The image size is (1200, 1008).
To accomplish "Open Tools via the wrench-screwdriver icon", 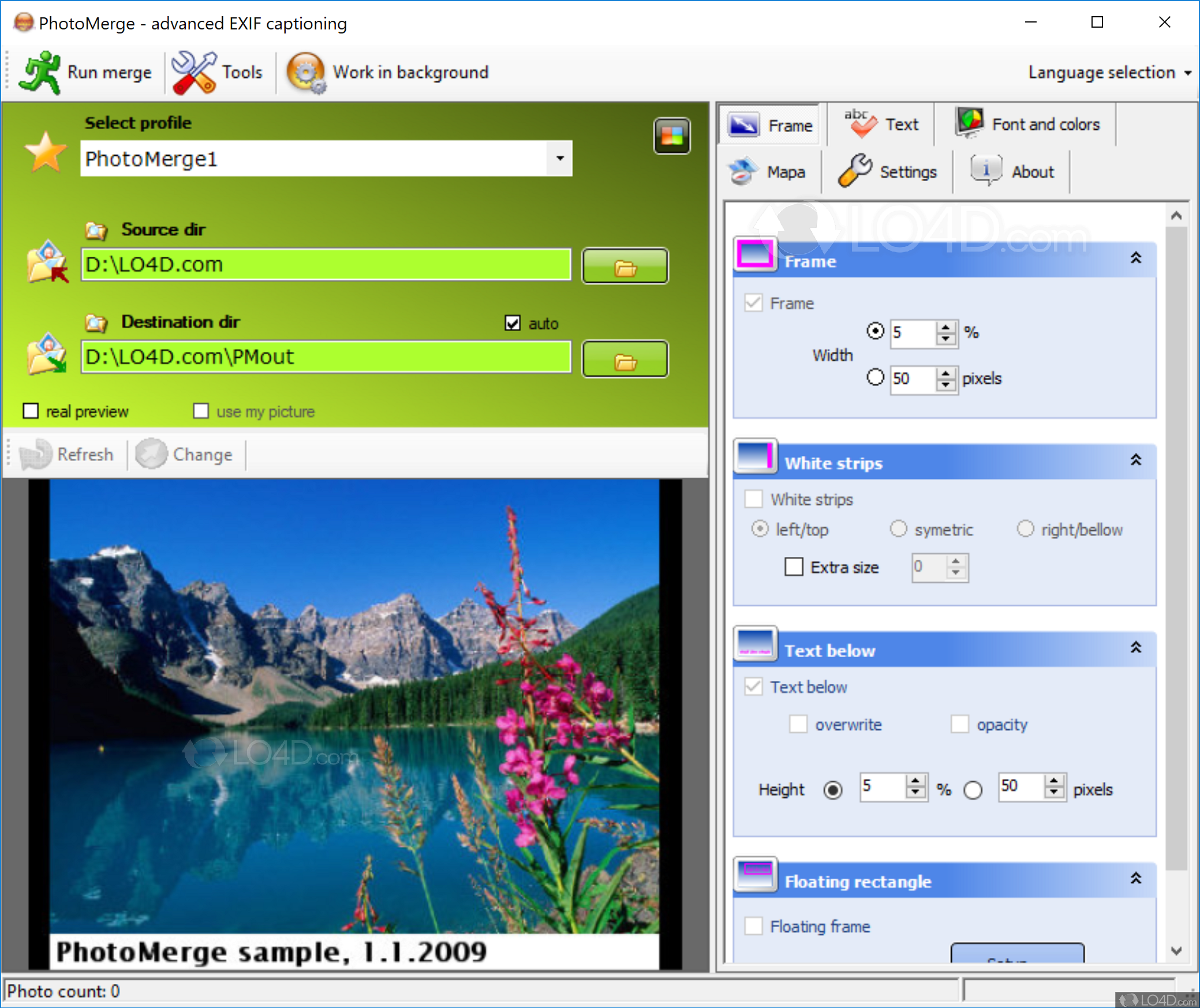I will 194,72.
